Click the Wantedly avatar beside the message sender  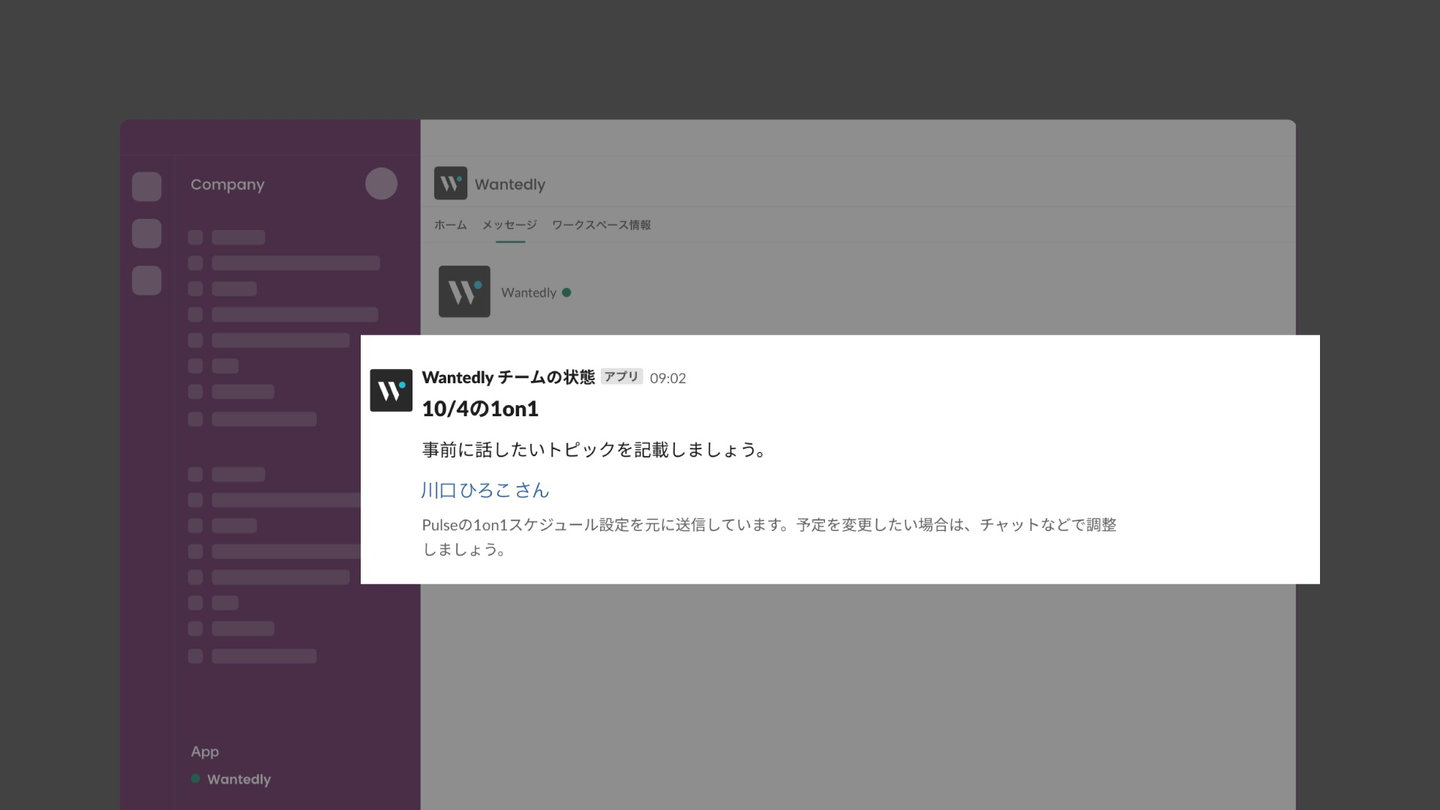click(391, 390)
